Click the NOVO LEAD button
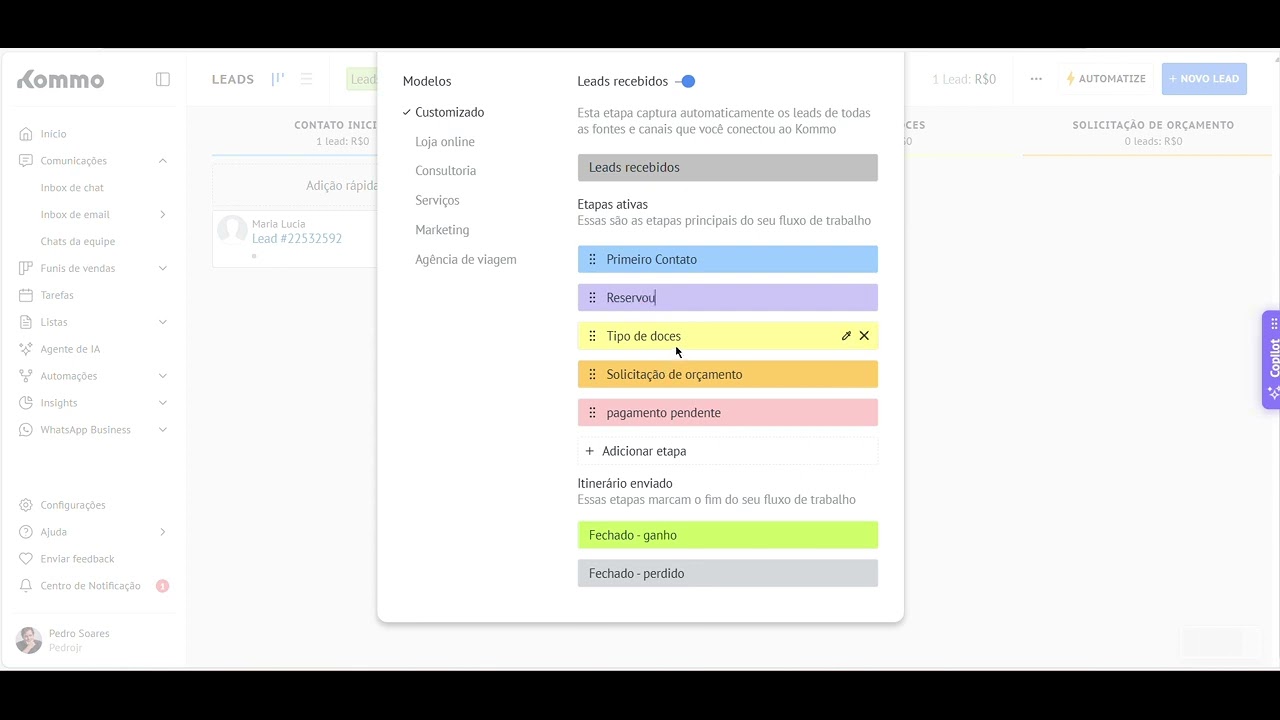This screenshot has height=720, width=1280. click(1204, 79)
